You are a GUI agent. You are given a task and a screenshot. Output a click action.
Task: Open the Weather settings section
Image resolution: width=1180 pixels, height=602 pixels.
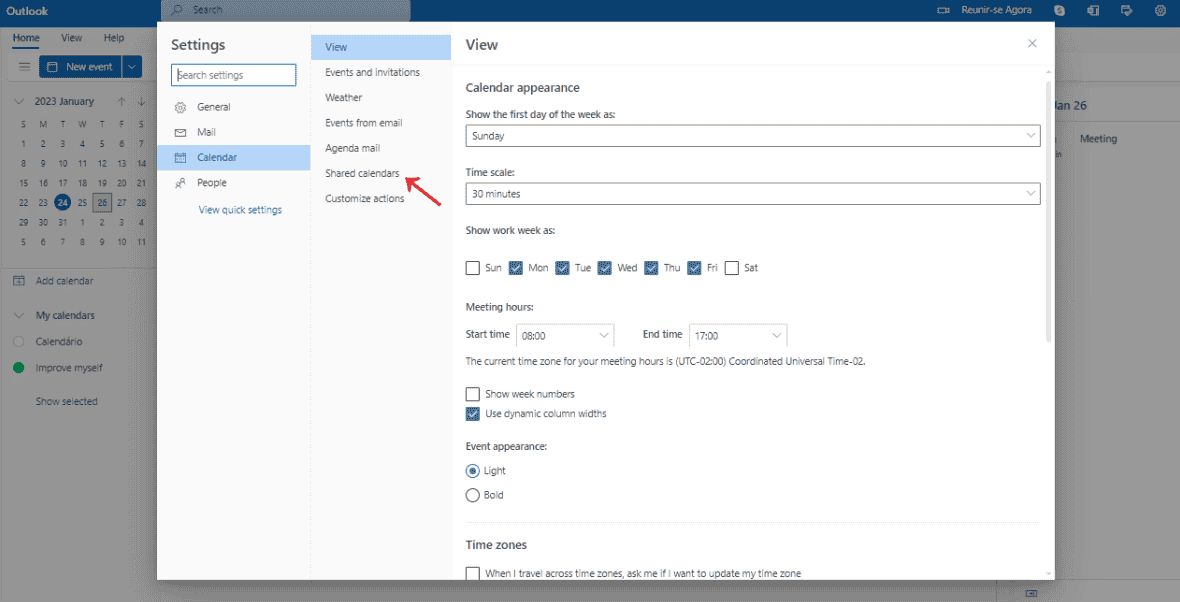point(343,97)
